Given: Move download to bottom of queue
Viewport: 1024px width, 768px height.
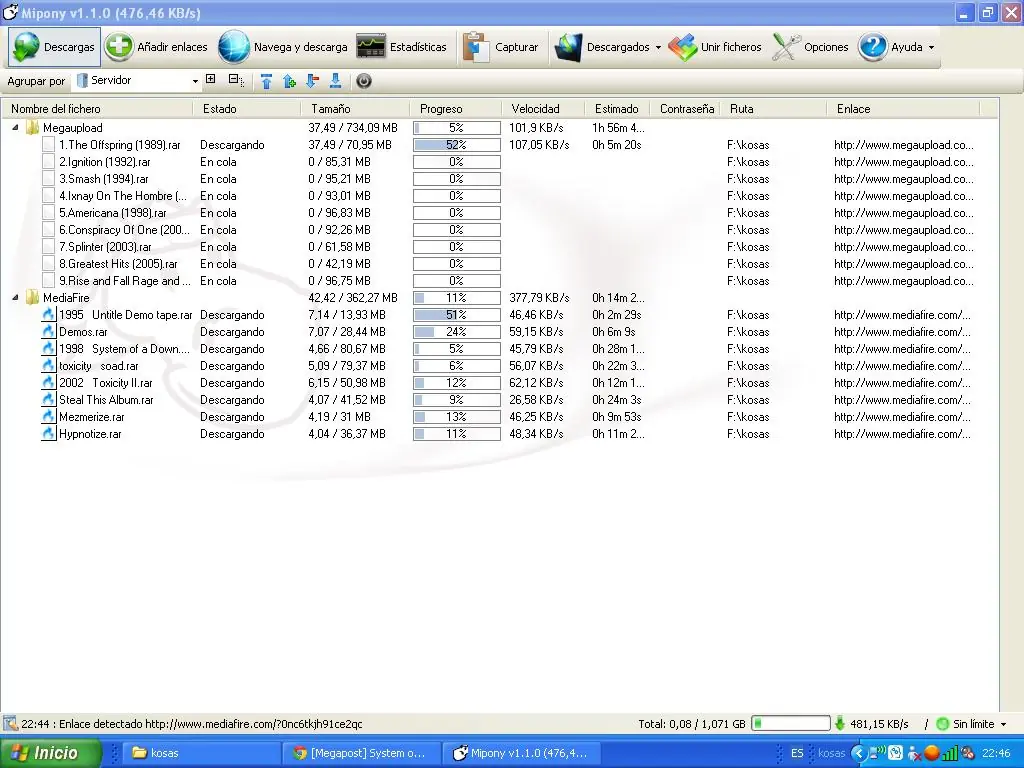Looking at the screenshot, I should pos(335,81).
